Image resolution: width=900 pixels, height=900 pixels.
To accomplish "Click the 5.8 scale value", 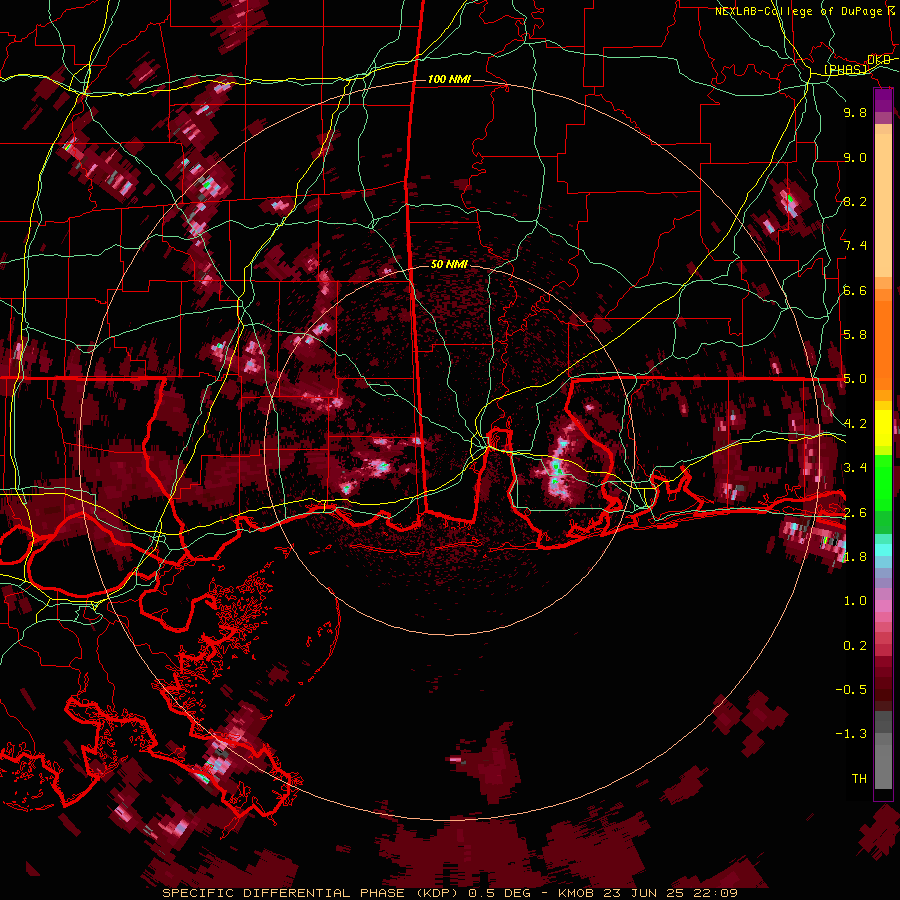I will click(855, 335).
